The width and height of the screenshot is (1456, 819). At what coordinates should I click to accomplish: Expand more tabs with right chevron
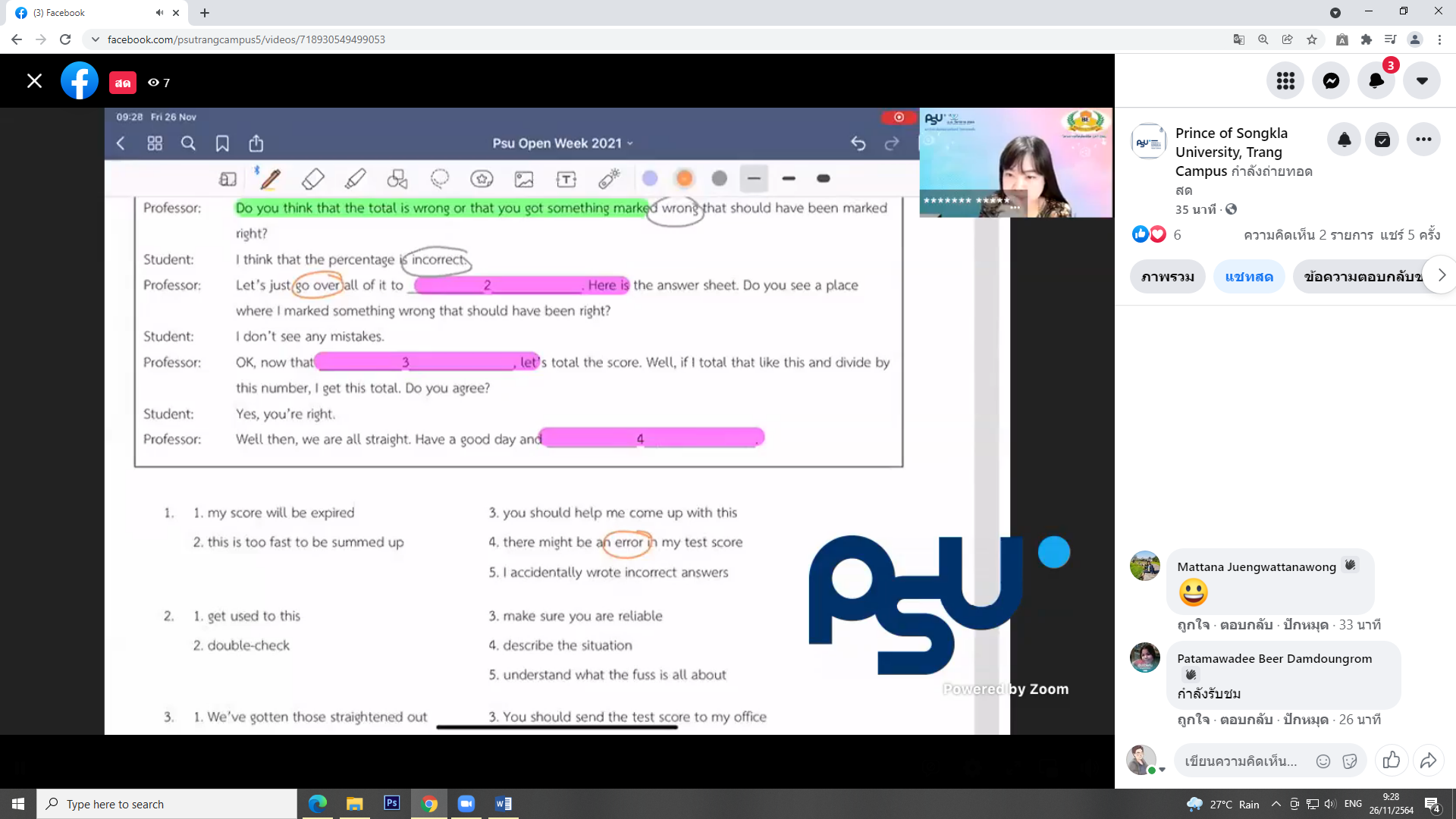(x=1442, y=275)
